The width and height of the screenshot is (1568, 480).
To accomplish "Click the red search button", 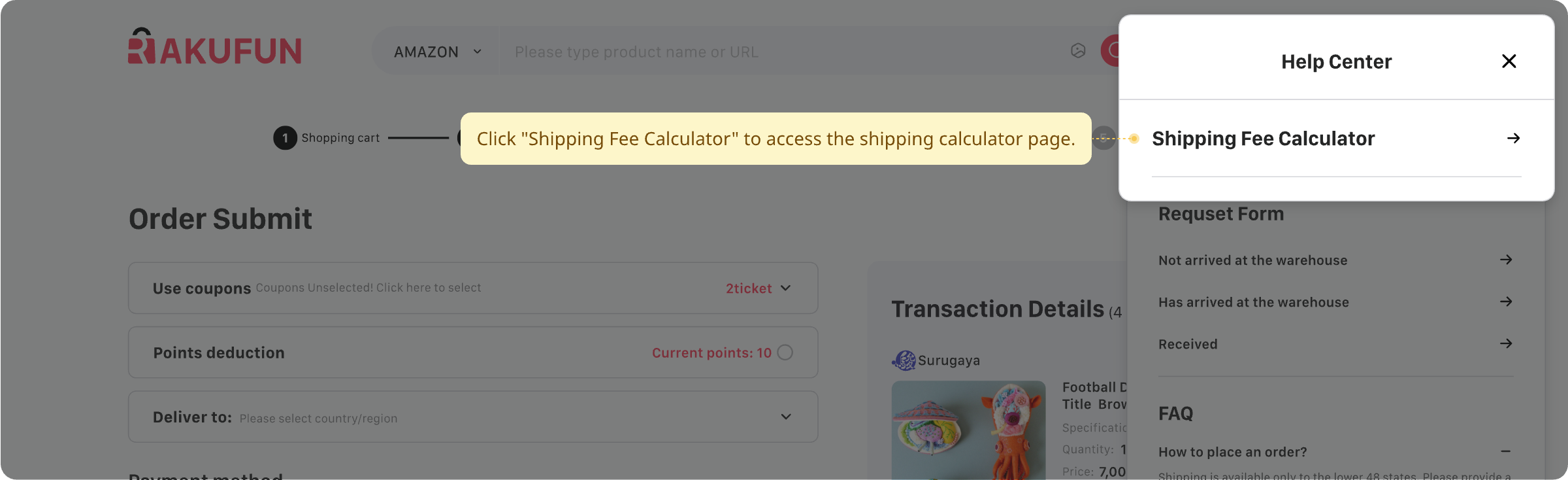I will [x=1111, y=51].
